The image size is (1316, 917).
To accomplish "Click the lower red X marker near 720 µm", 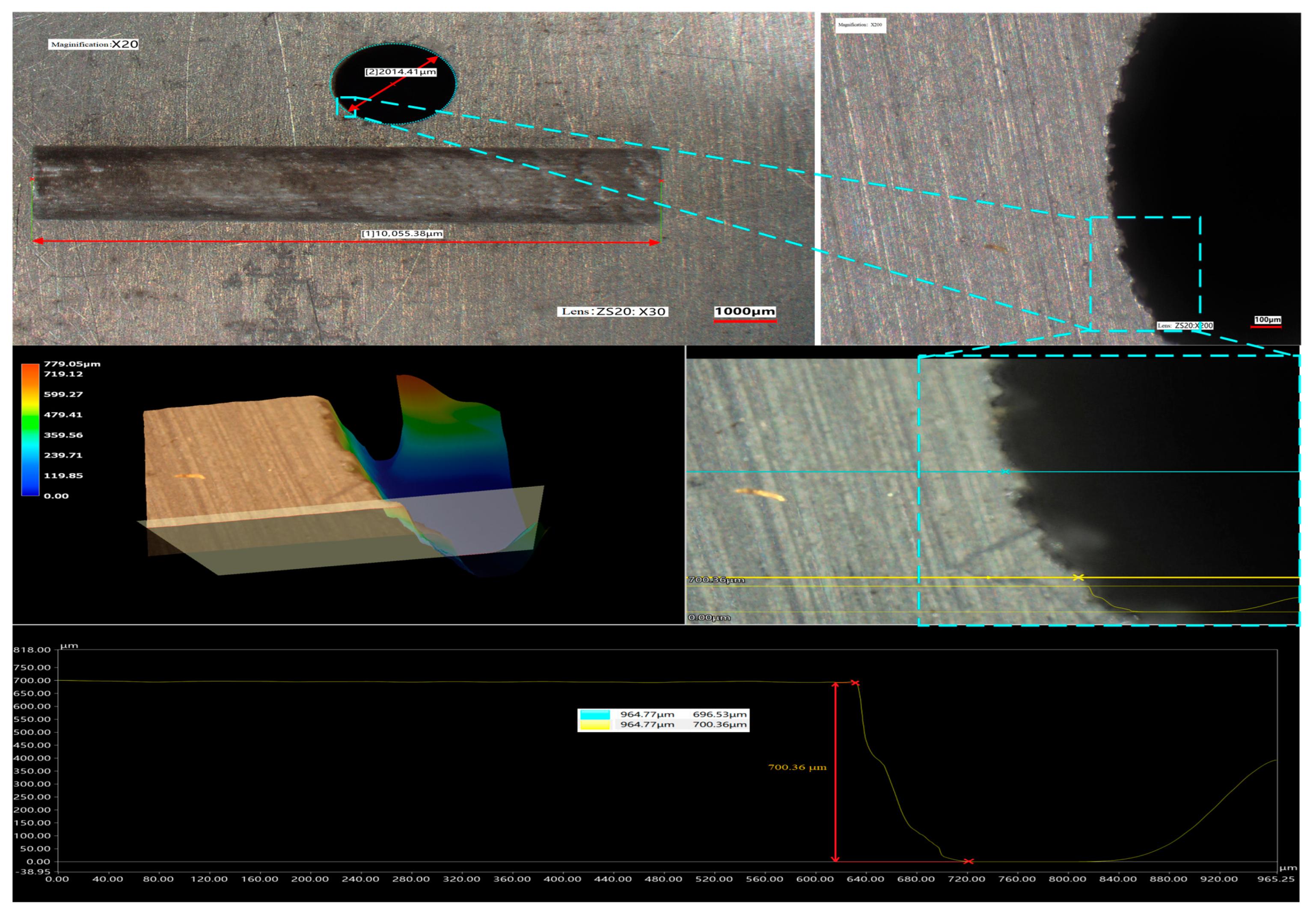I will pyautogui.click(x=968, y=861).
